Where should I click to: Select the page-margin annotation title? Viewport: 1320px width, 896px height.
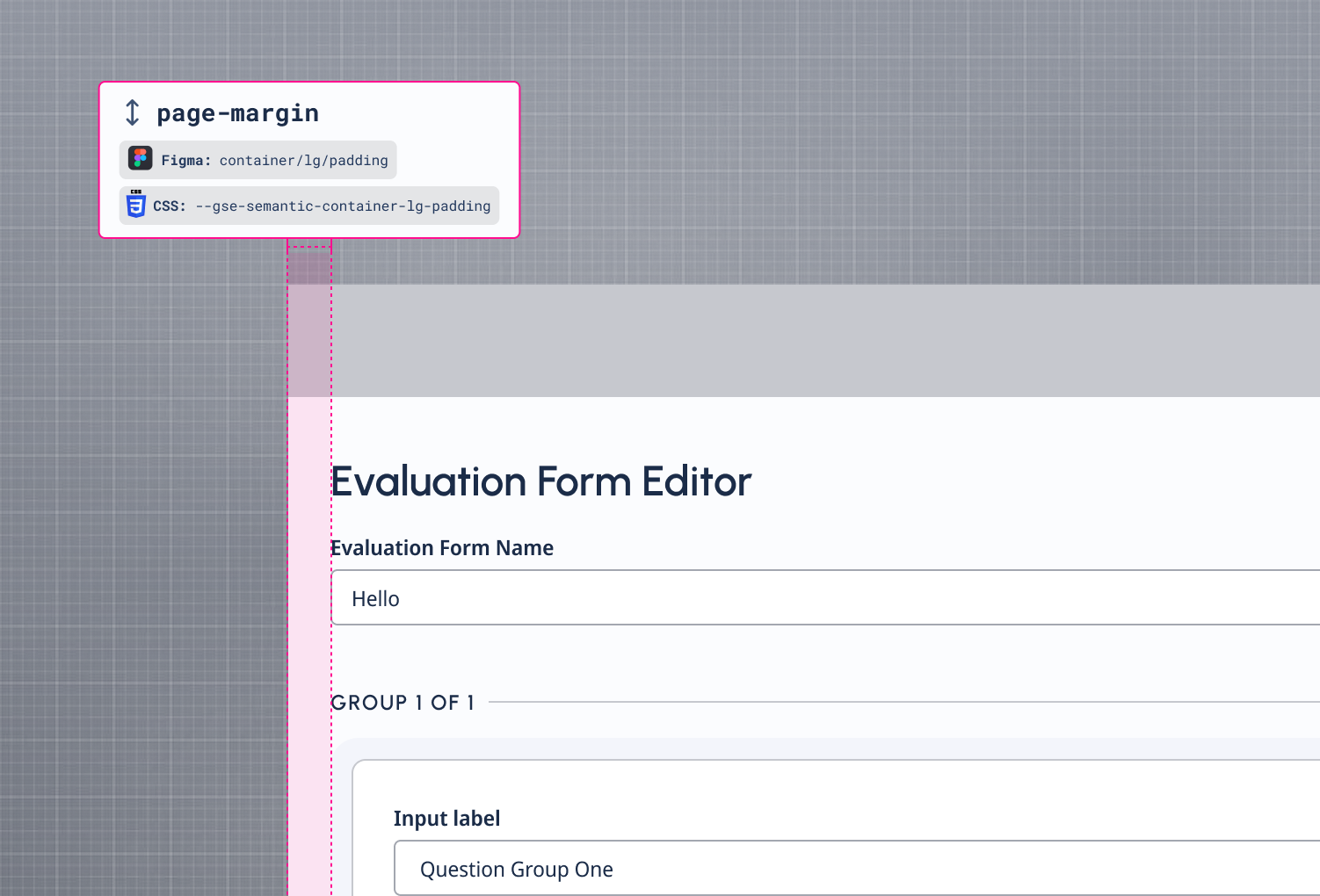click(x=237, y=113)
